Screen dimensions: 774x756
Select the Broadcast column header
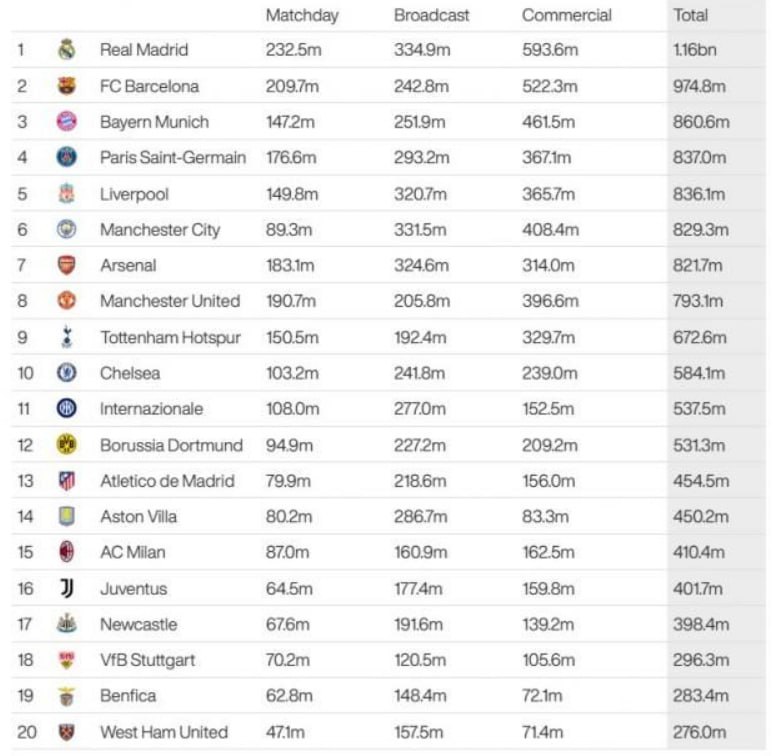431,15
